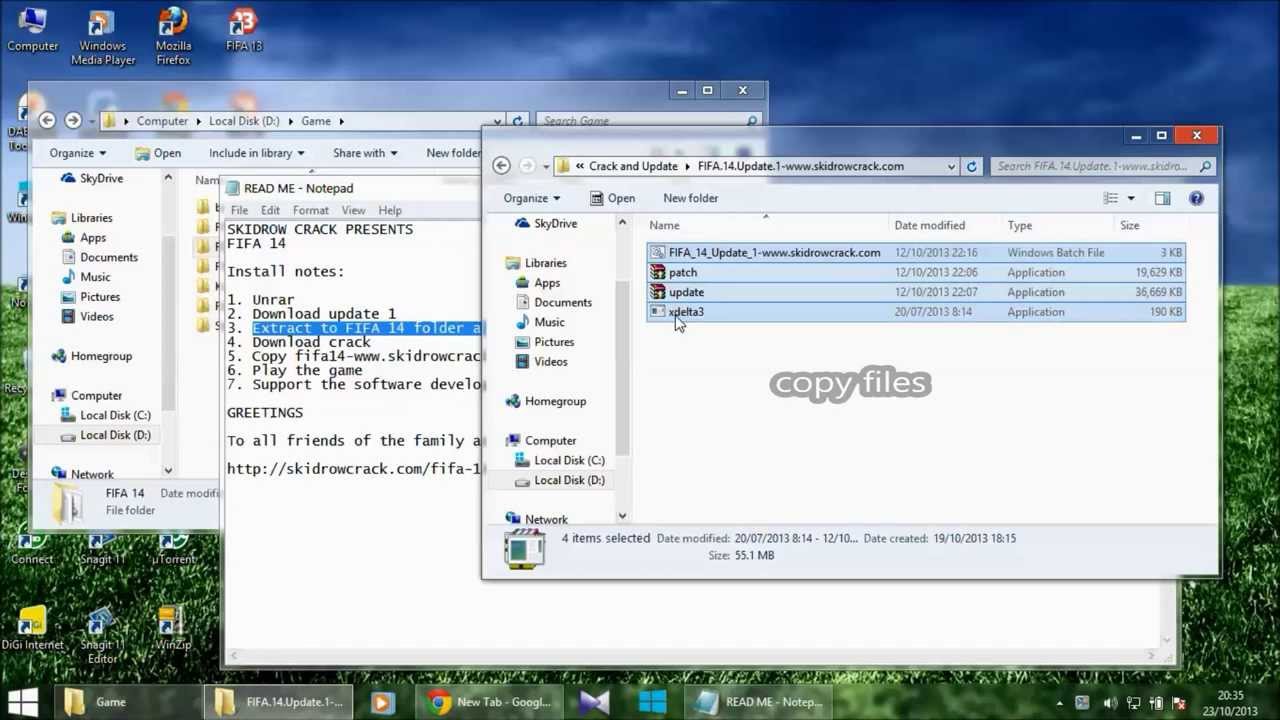
Task: Expand the view options dropdown arrow
Action: coord(1131,198)
